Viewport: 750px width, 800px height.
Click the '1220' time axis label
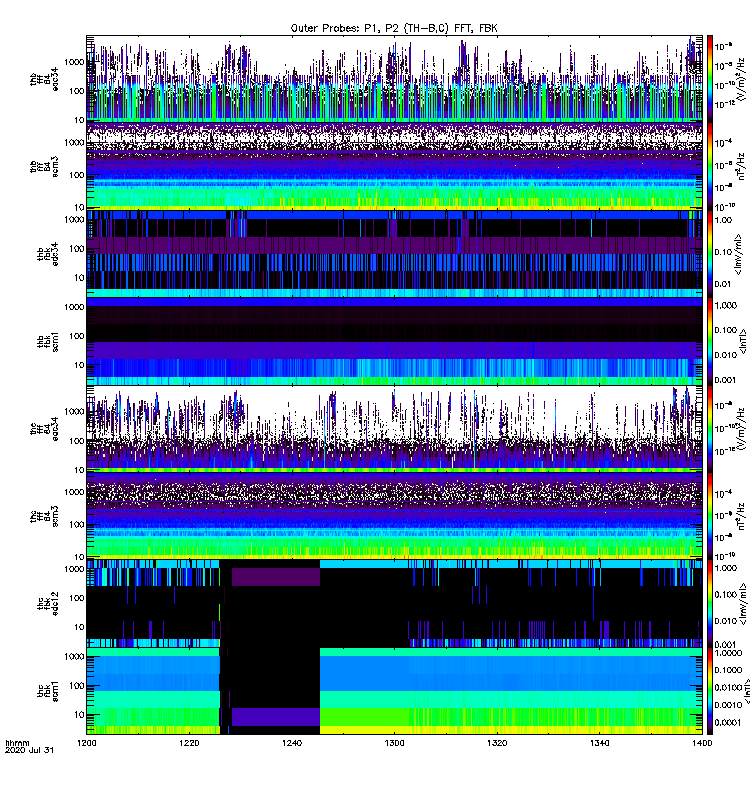tap(189, 743)
